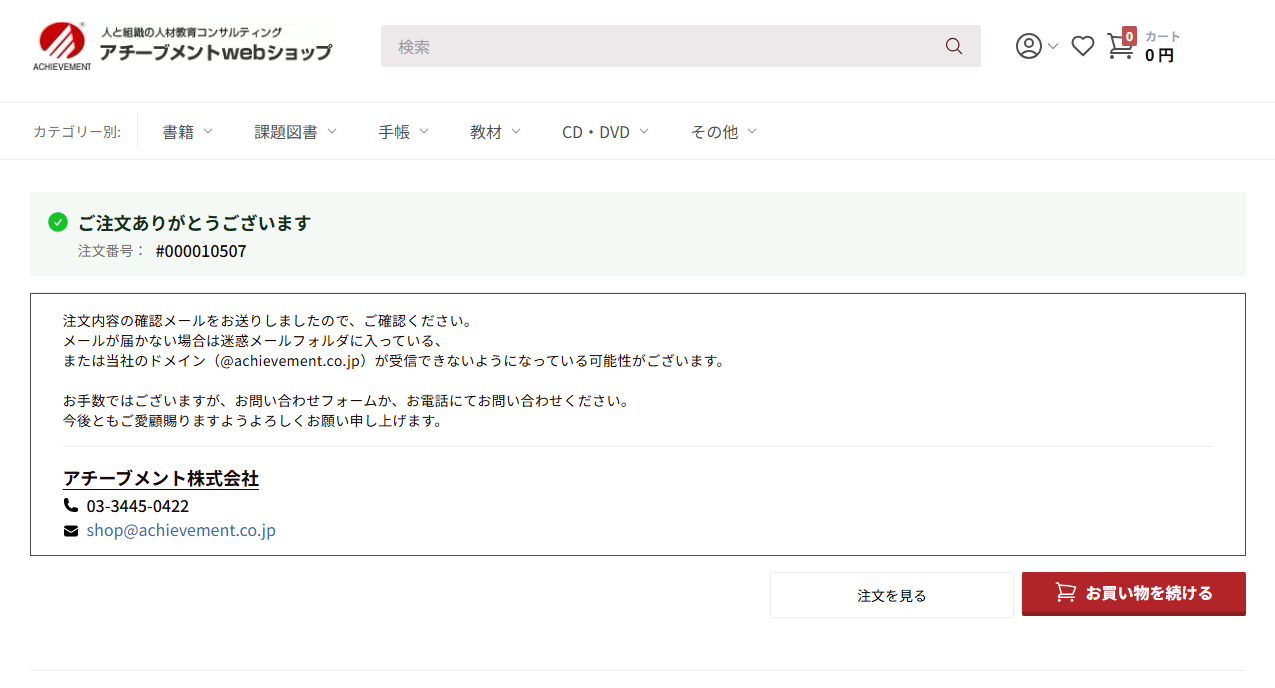1275x688 pixels.
Task: Click the cart item count badge
Action: tap(1129, 36)
